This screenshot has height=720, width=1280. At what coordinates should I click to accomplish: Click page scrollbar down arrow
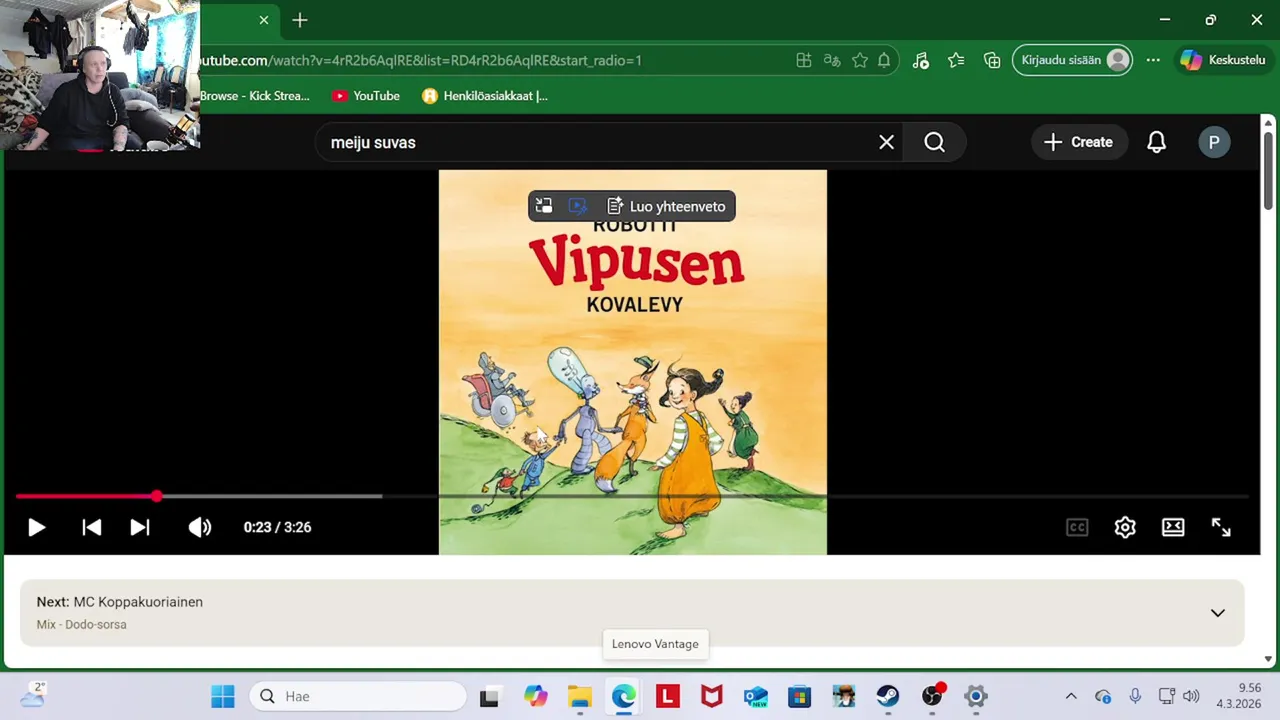(1268, 659)
